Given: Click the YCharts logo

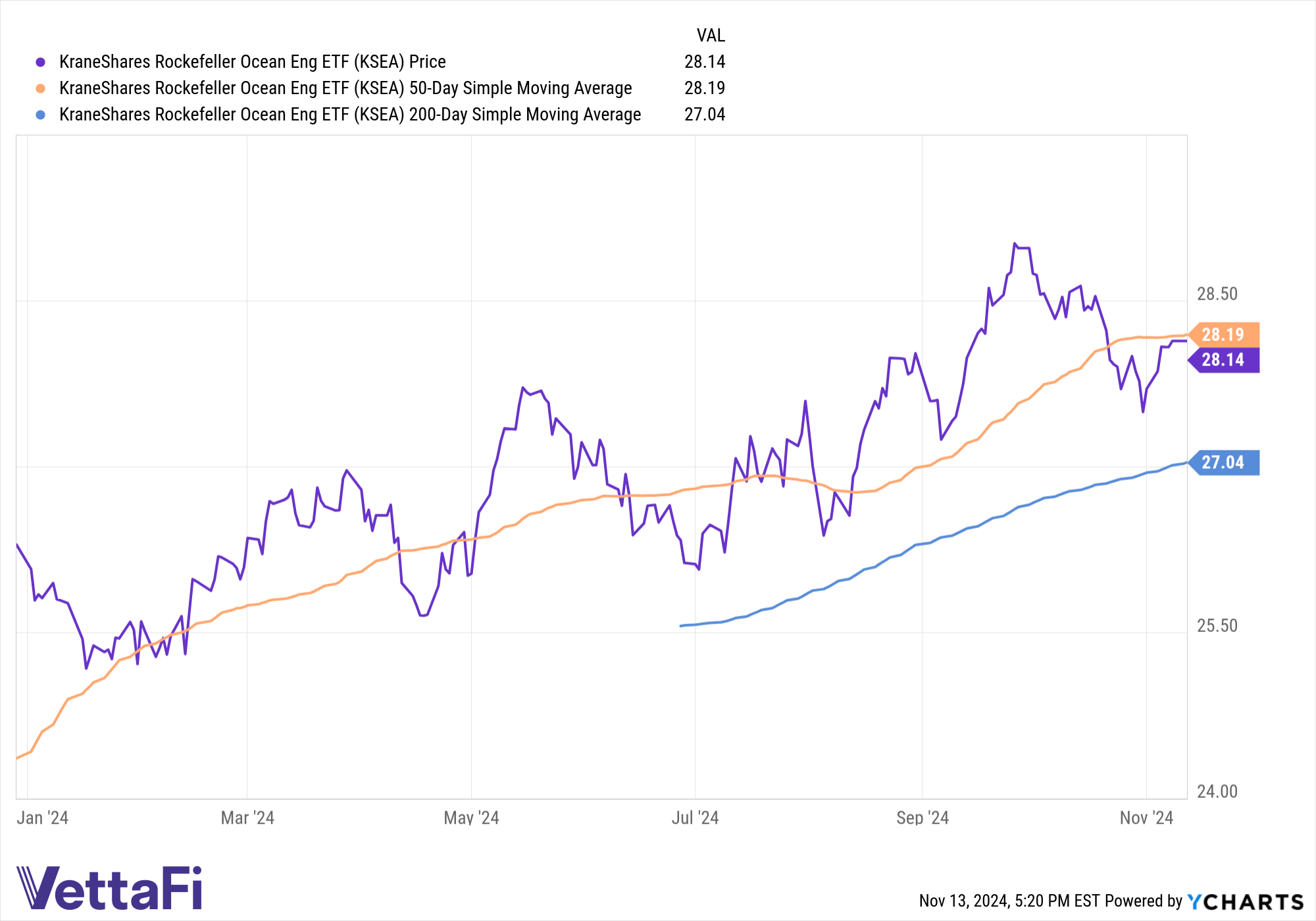Looking at the screenshot, I should pos(1246,902).
